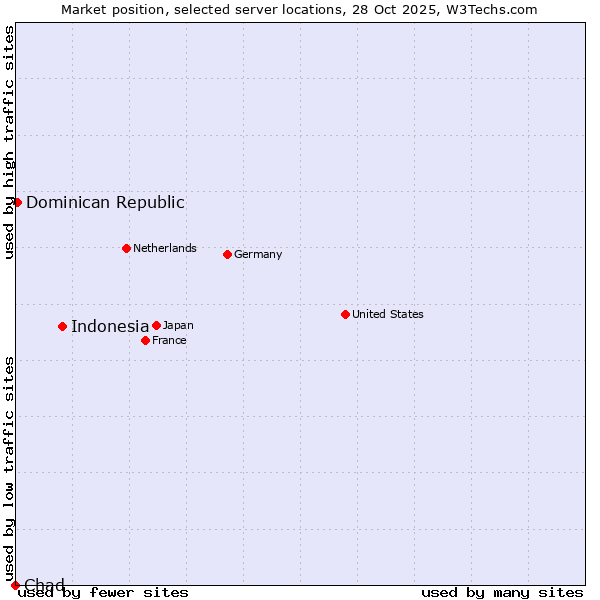Click the France text label
The height and width of the screenshot is (600, 600).
click(x=169, y=340)
